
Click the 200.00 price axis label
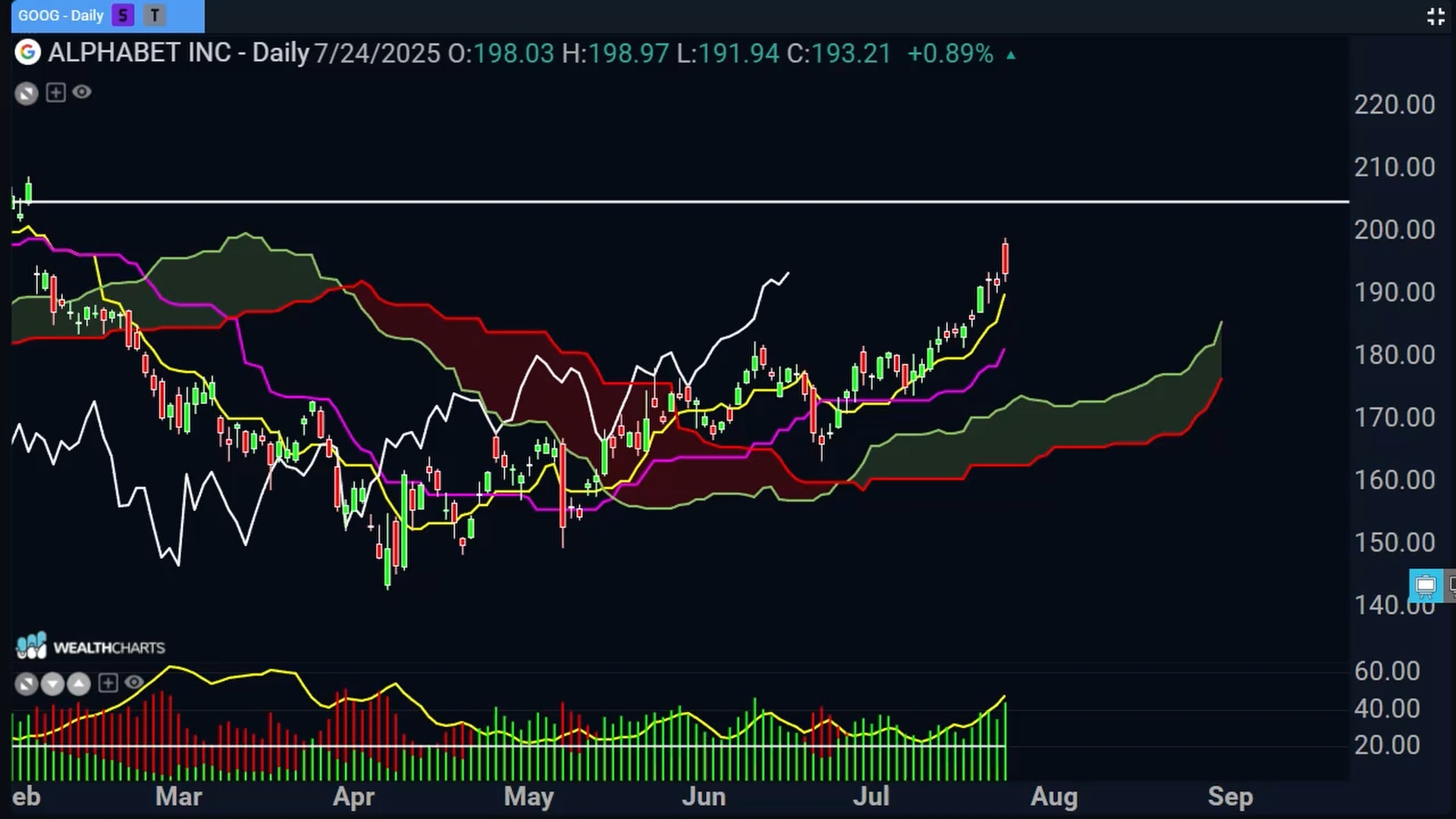tap(1395, 230)
